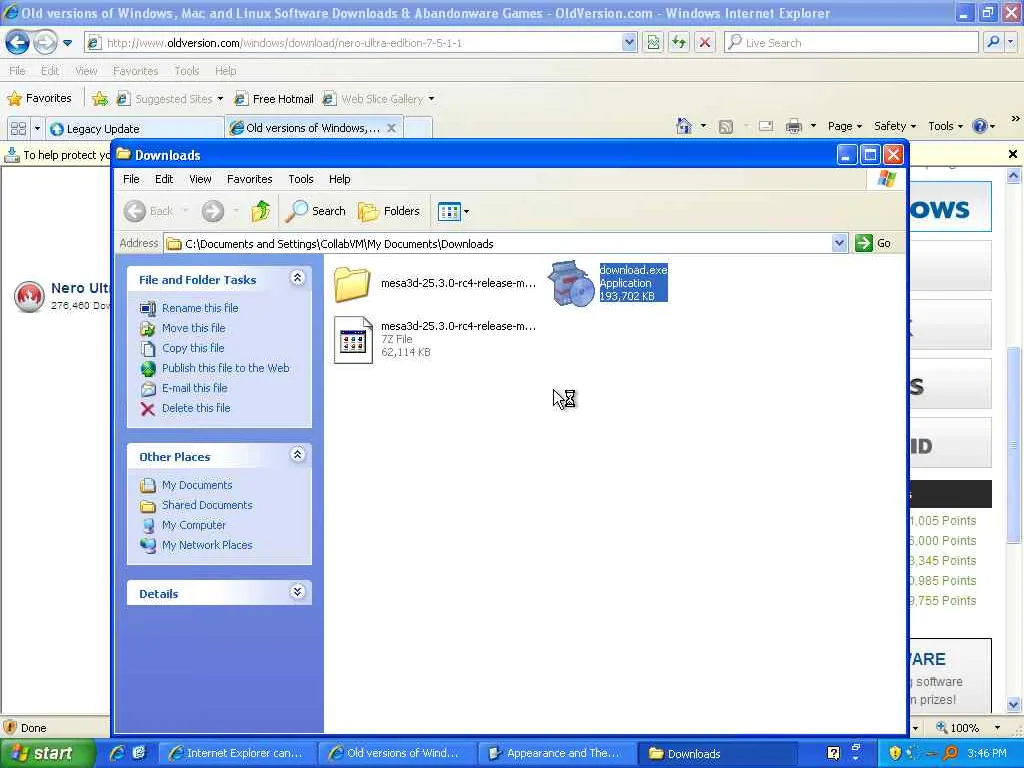The width and height of the screenshot is (1024, 768).
Task: Click the IE Help question mark icon
Action: (x=980, y=126)
